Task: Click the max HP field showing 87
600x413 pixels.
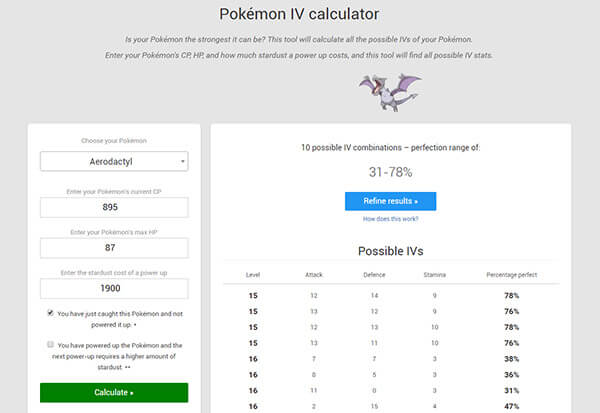Action: (114, 248)
